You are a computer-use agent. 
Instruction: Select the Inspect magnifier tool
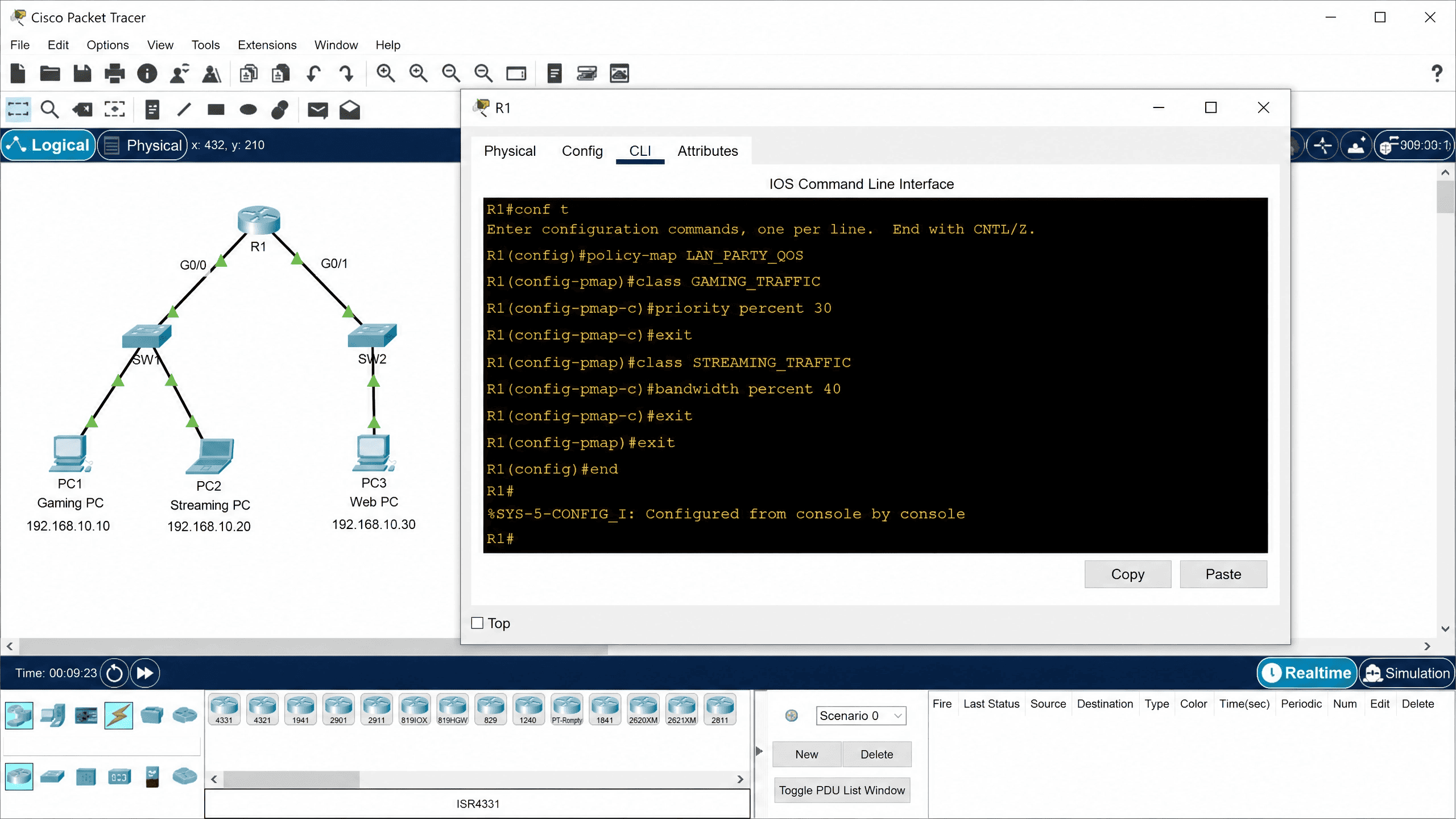pos(50,110)
